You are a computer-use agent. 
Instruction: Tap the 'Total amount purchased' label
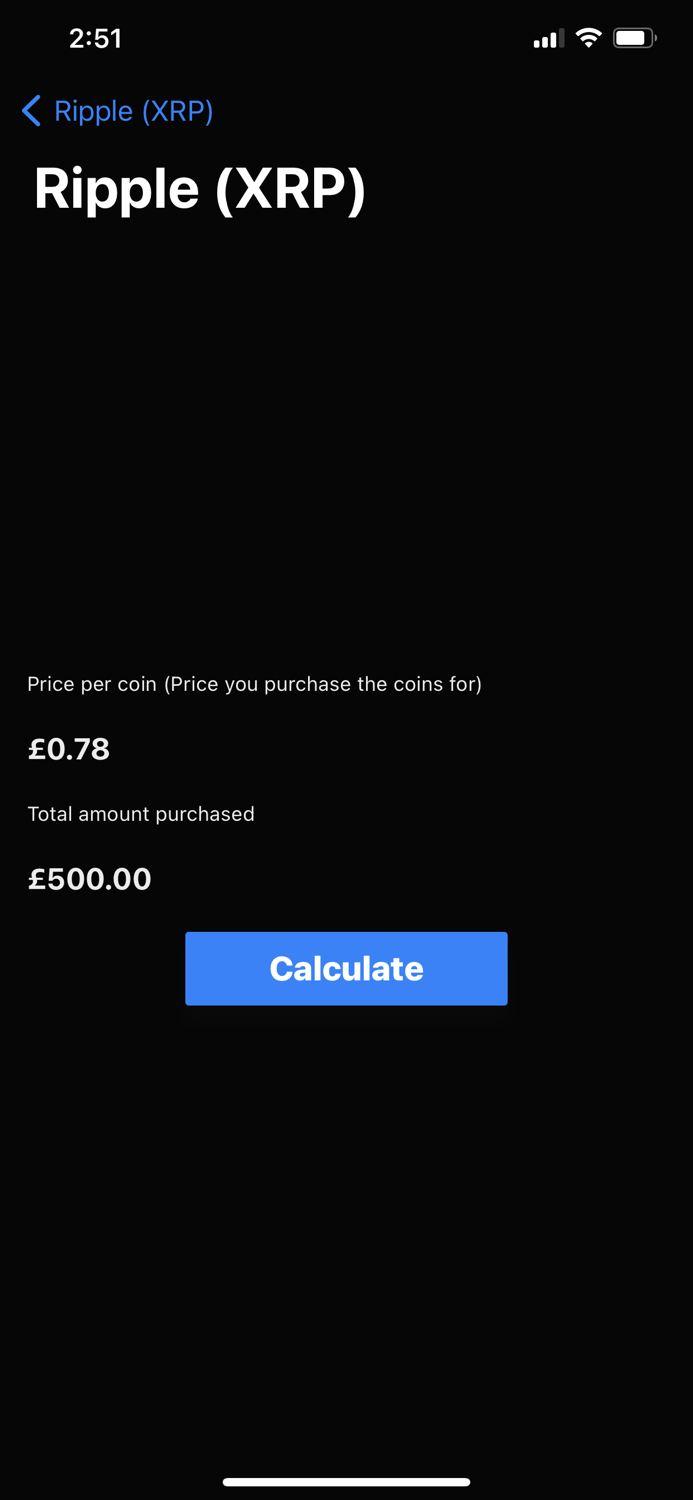pyautogui.click(x=141, y=813)
